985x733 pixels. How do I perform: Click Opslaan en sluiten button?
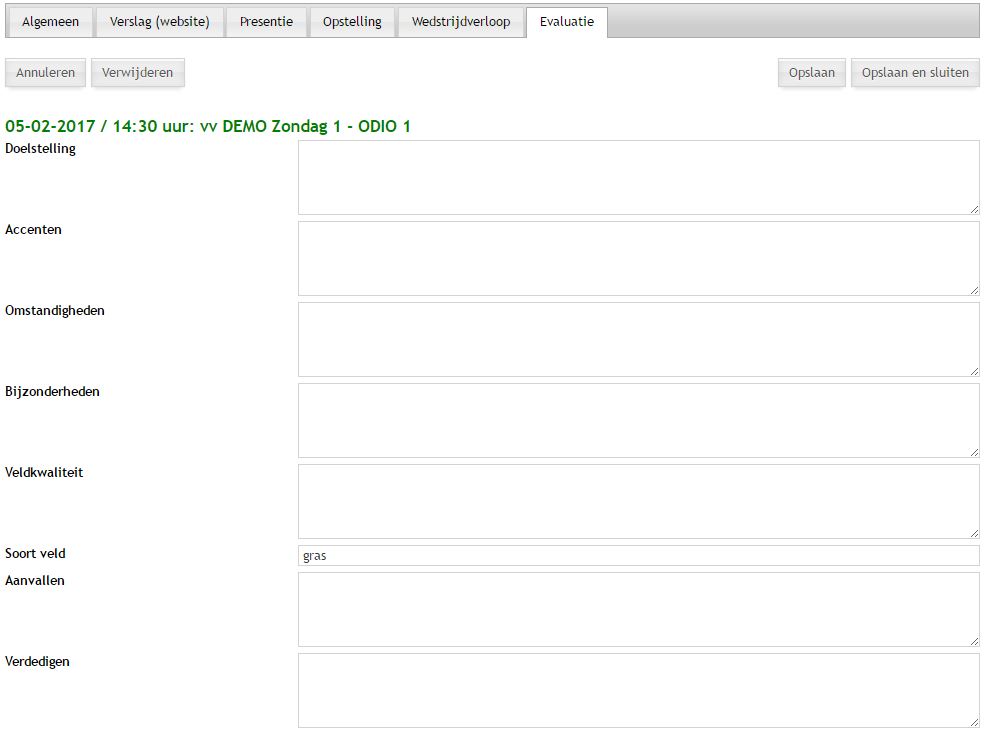click(914, 73)
